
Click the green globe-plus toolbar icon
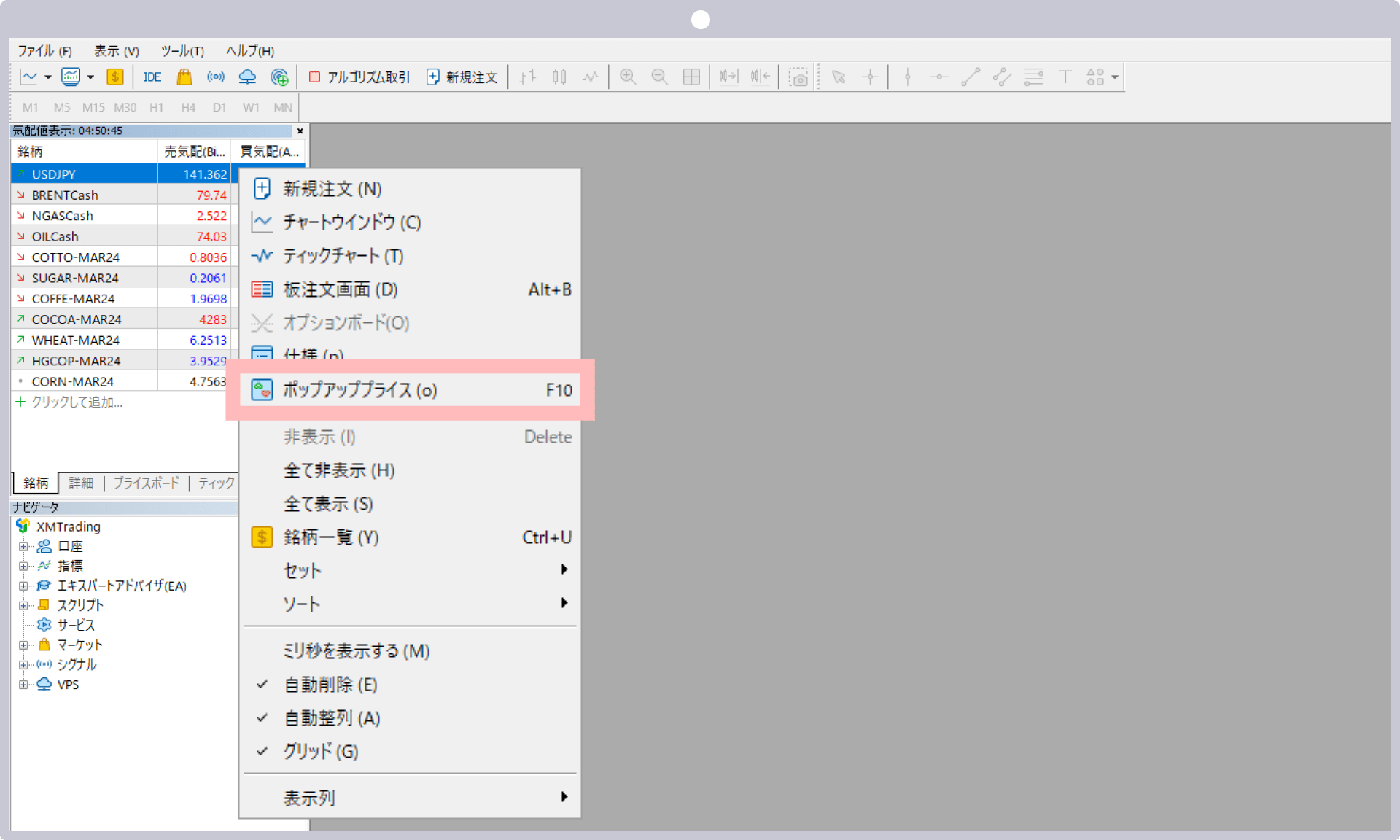pyautogui.click(x=279, y=77)
